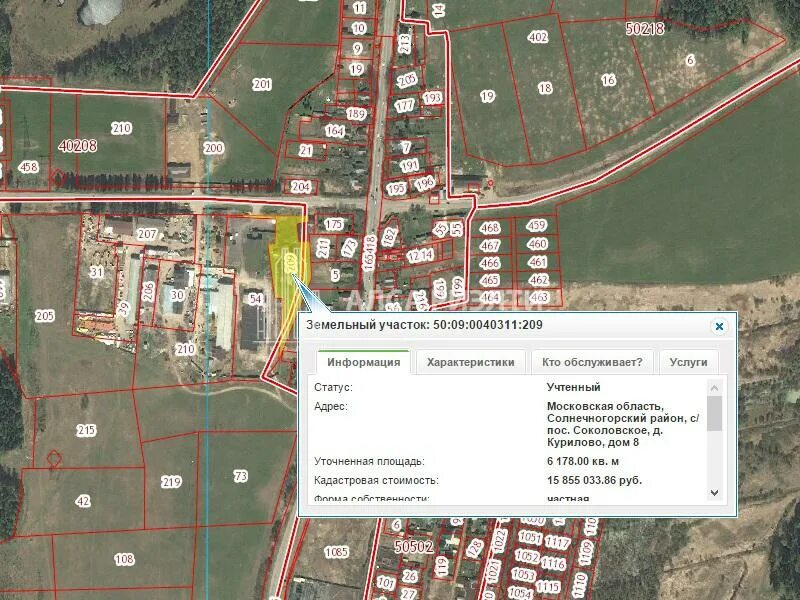
Task: Click parcel 458 on the left edge
Action: [30, 168]
